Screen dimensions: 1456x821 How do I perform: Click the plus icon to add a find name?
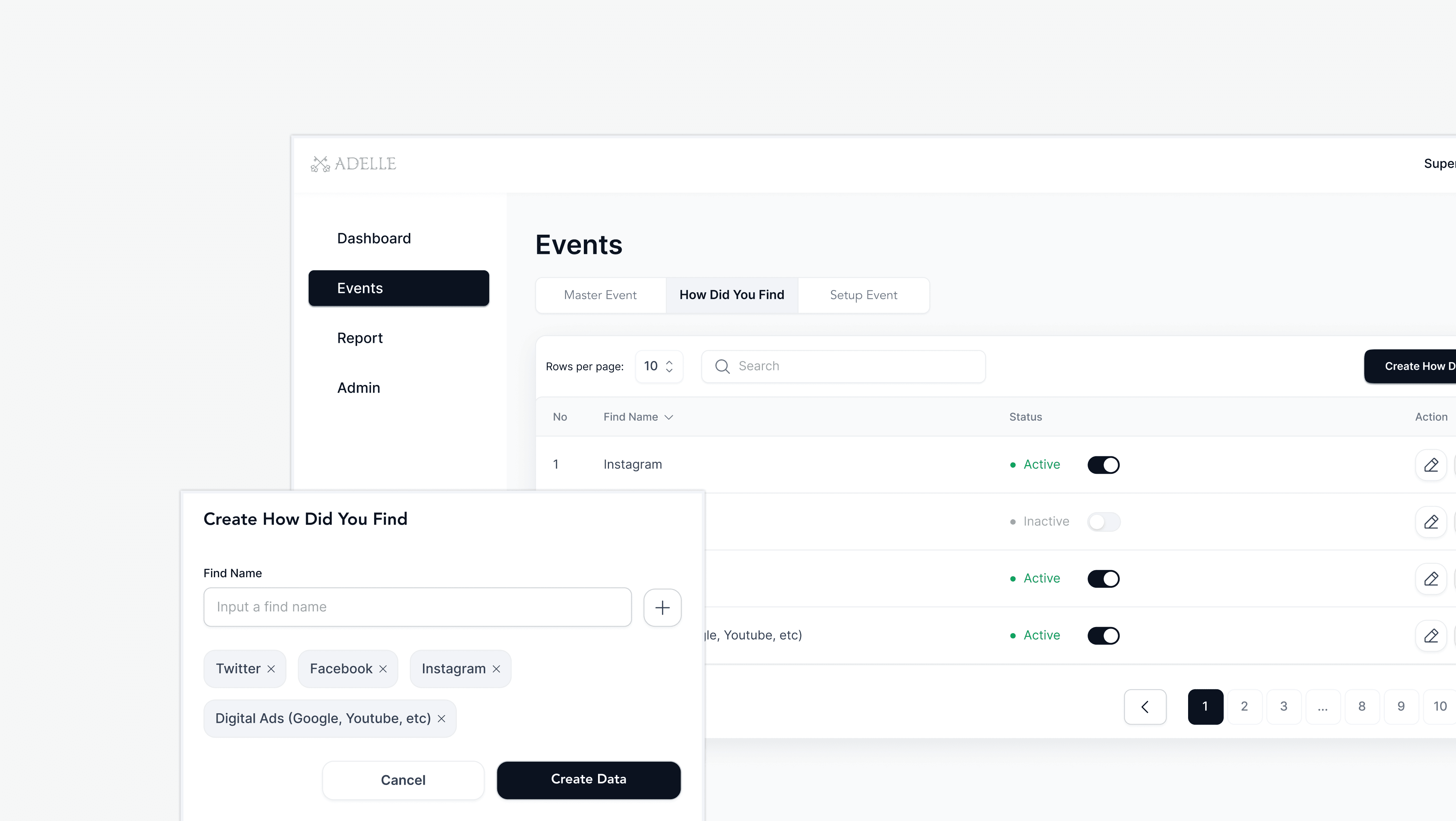(662, 607)
